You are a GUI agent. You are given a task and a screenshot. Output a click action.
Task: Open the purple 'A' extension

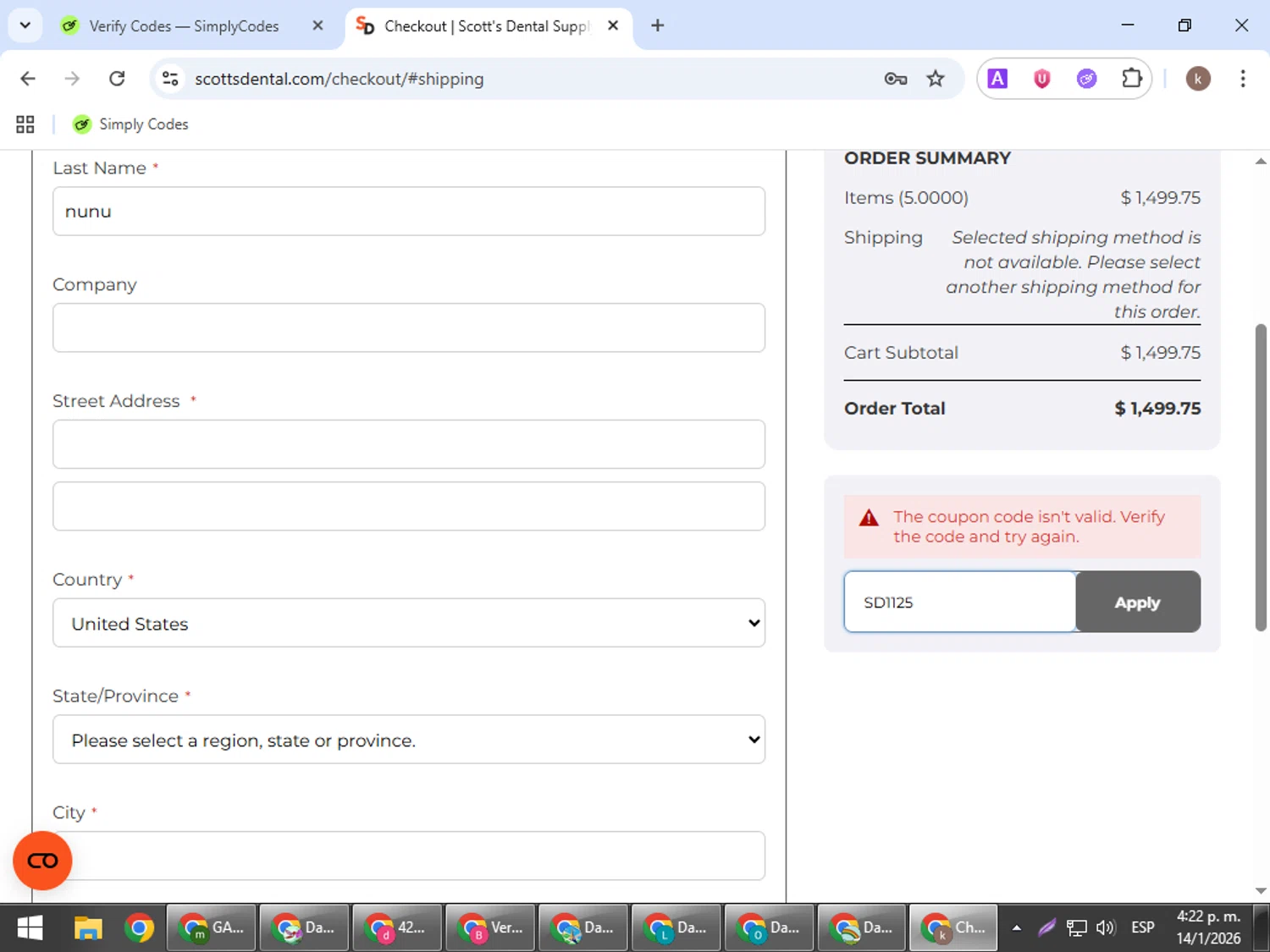coord(998,79)
